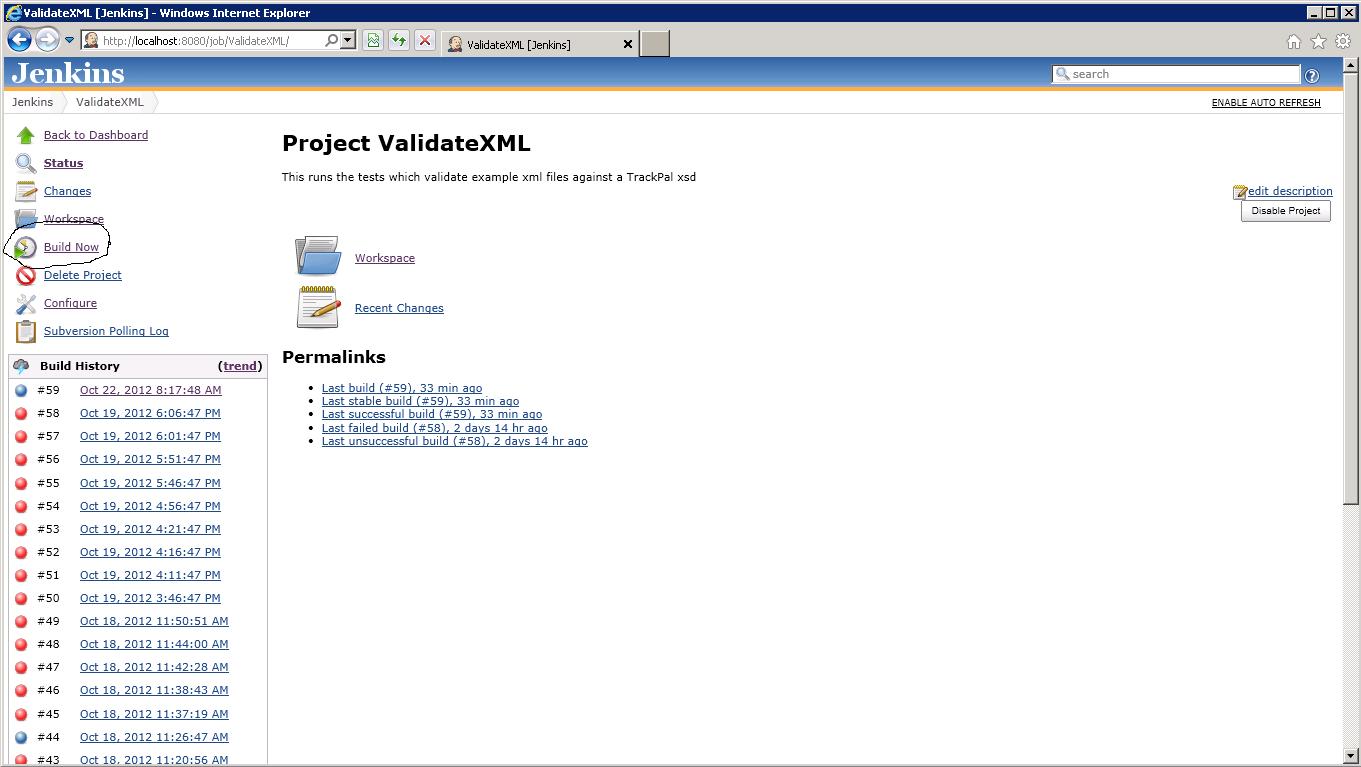
Task: Open the address bar dropdown arrow
Action: tap(348, 41)
